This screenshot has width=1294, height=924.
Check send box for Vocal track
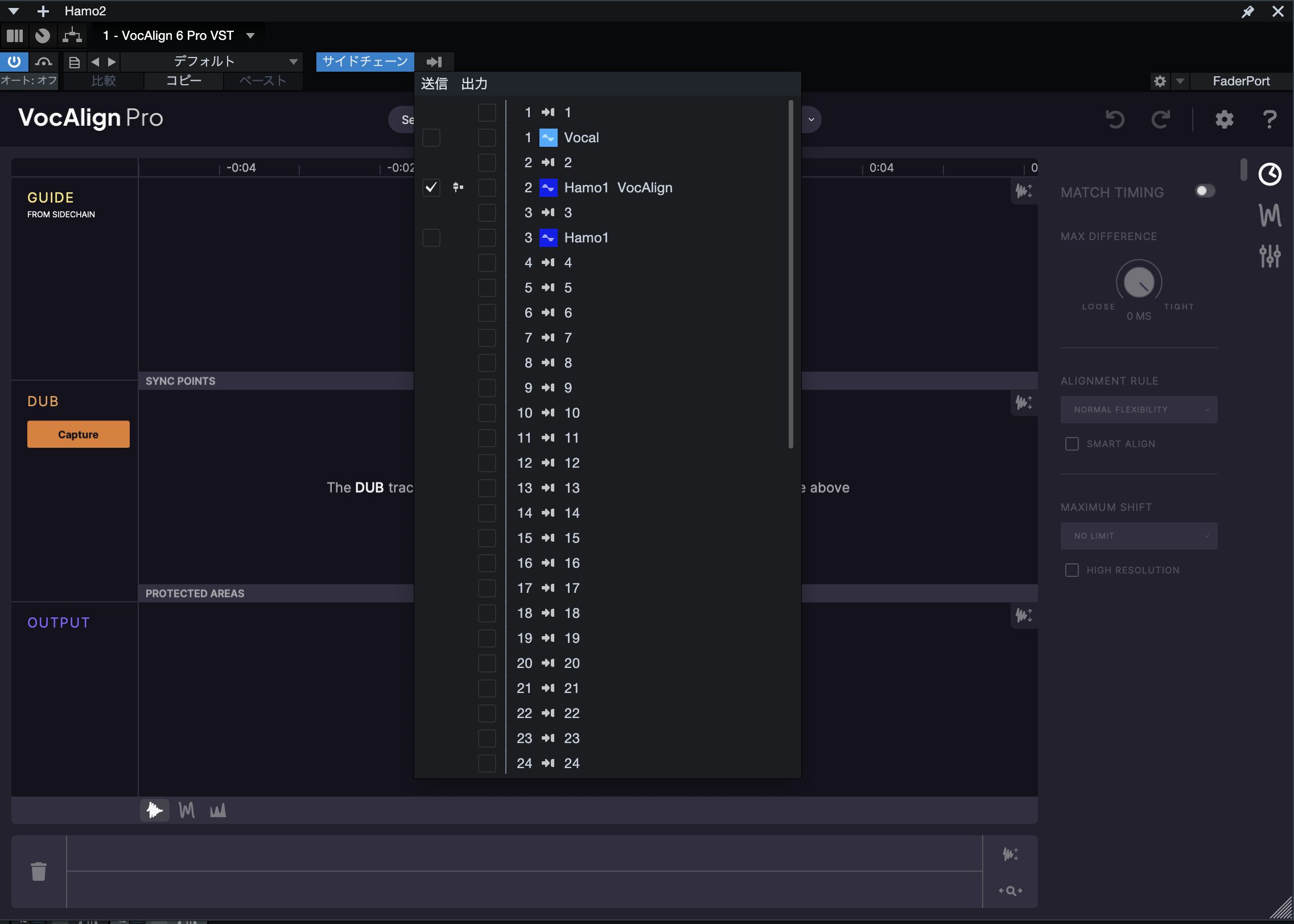pyautogui.click(x=431, y=138)
